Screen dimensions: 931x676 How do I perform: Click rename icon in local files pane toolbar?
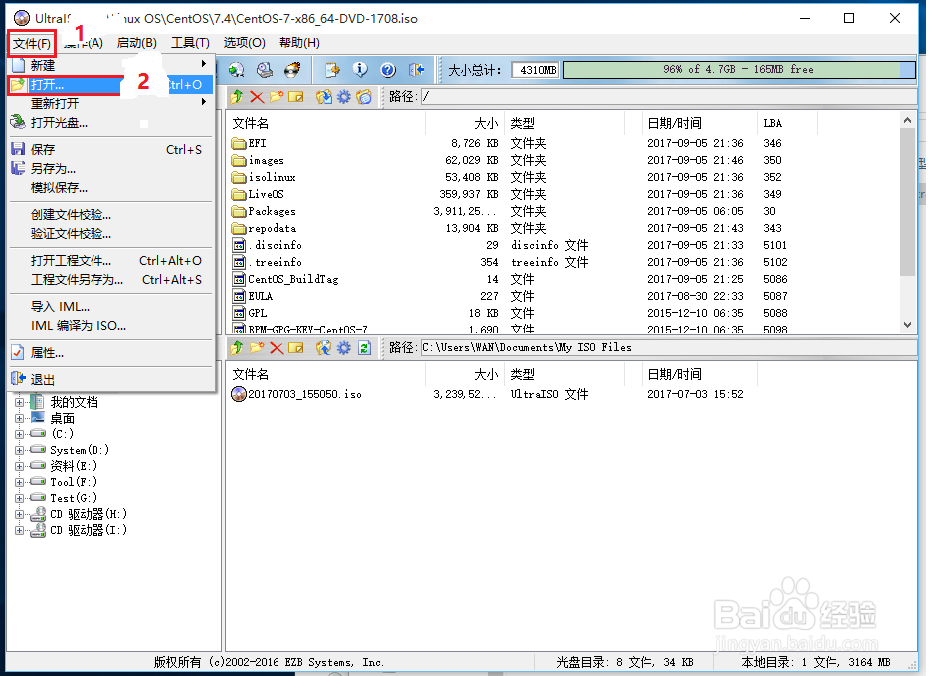[296, 348]
